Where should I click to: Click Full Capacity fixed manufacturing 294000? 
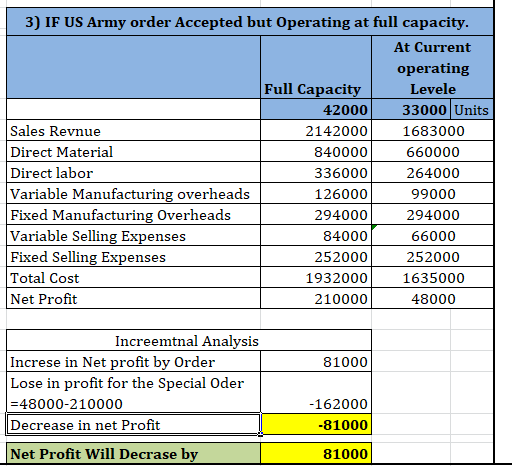click(316, 214)
